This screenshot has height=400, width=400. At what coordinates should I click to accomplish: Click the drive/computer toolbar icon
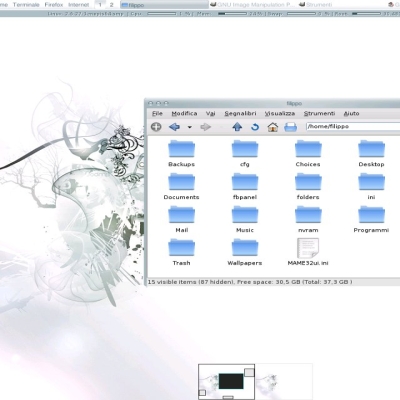[x=290, y=127]
